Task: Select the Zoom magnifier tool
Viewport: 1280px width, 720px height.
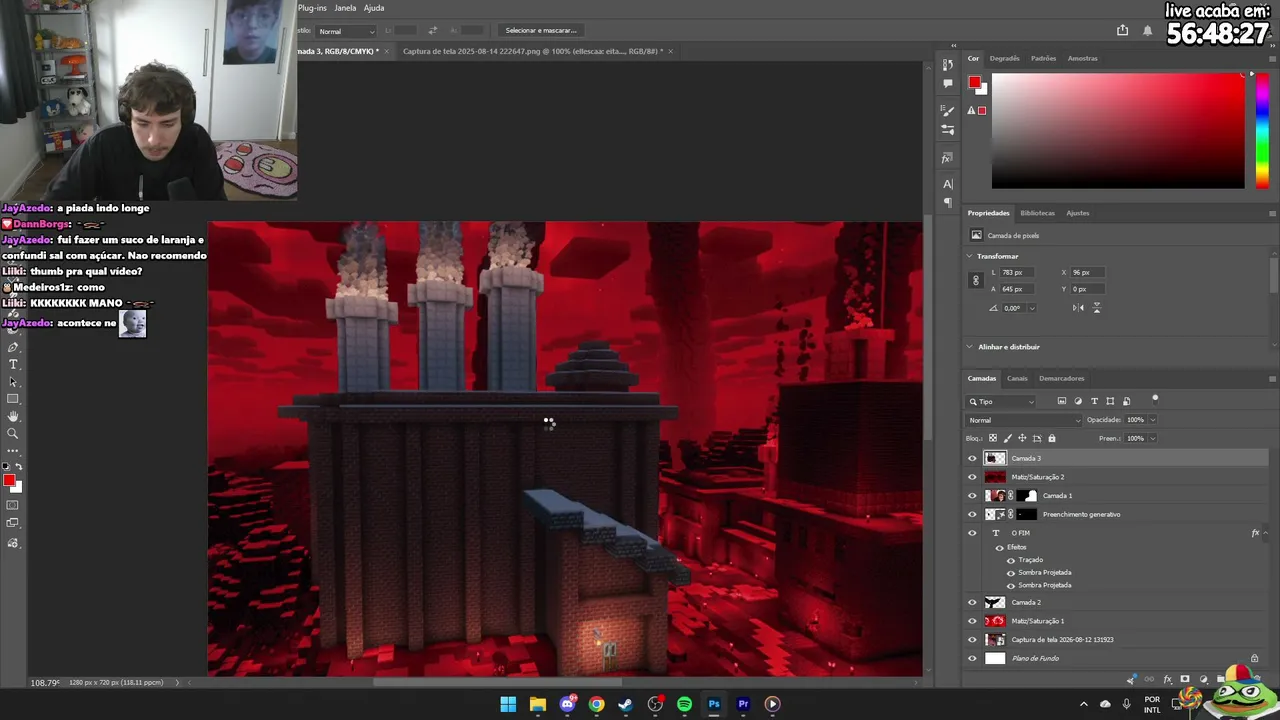Action: click(x=13, y=433)
